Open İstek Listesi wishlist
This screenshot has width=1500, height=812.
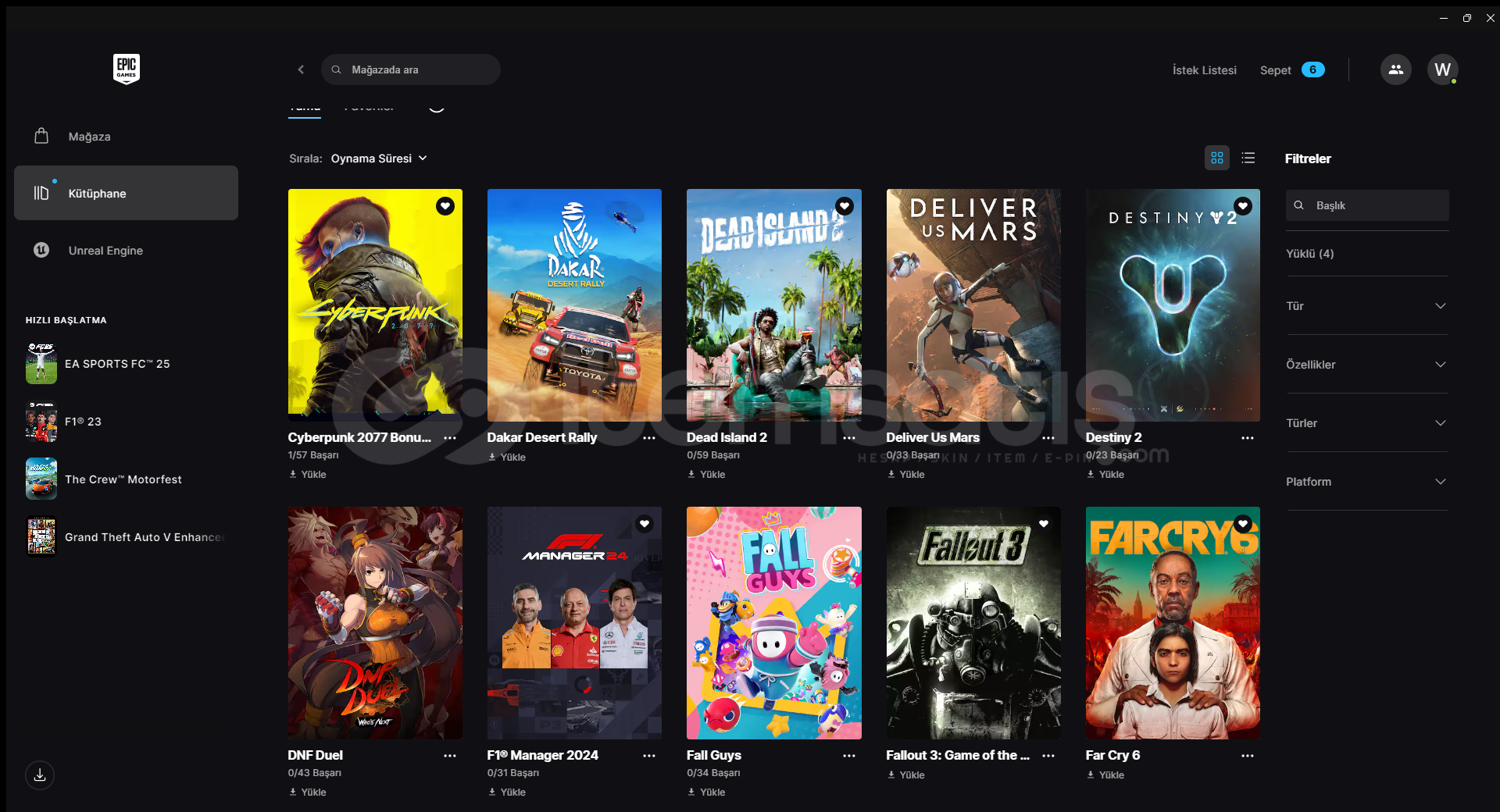(1204, 70)
